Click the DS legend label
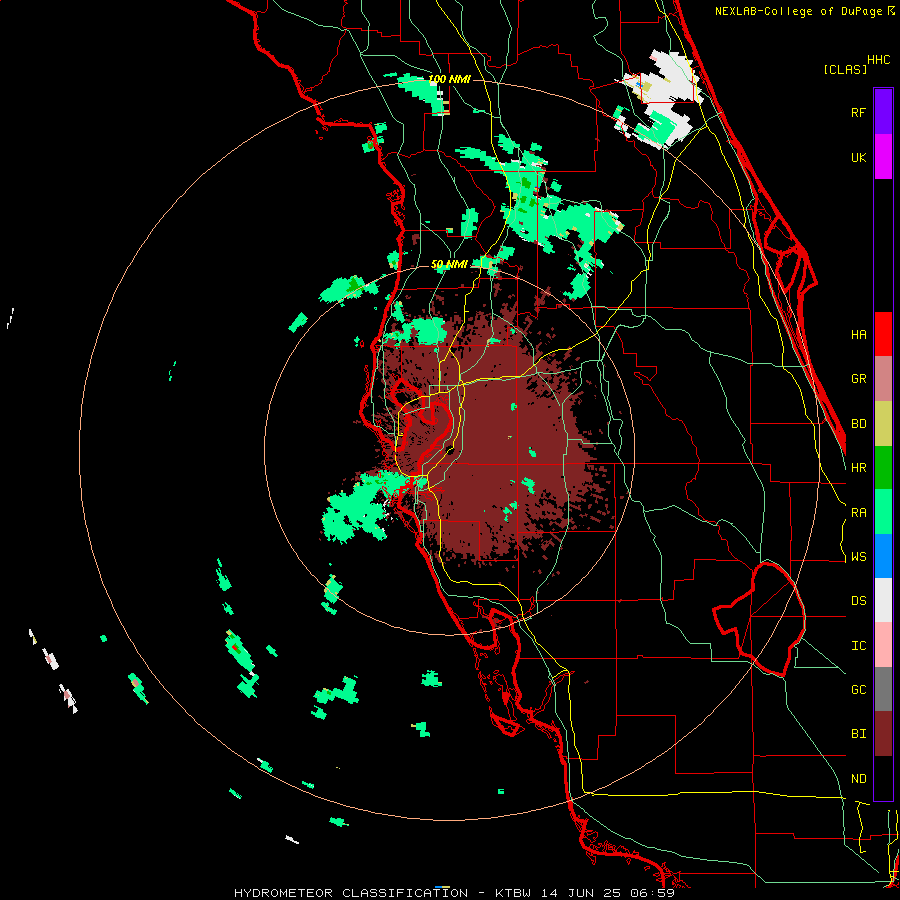 click(858, 601)
